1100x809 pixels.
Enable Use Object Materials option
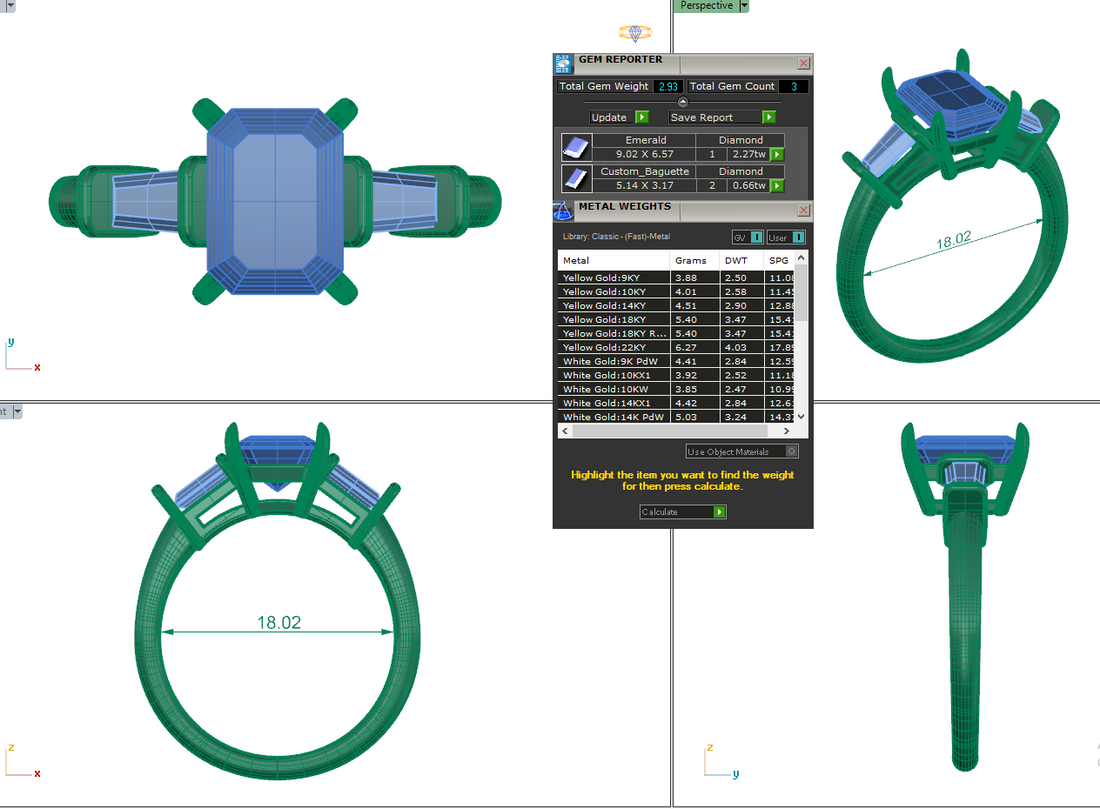point(792,452)
